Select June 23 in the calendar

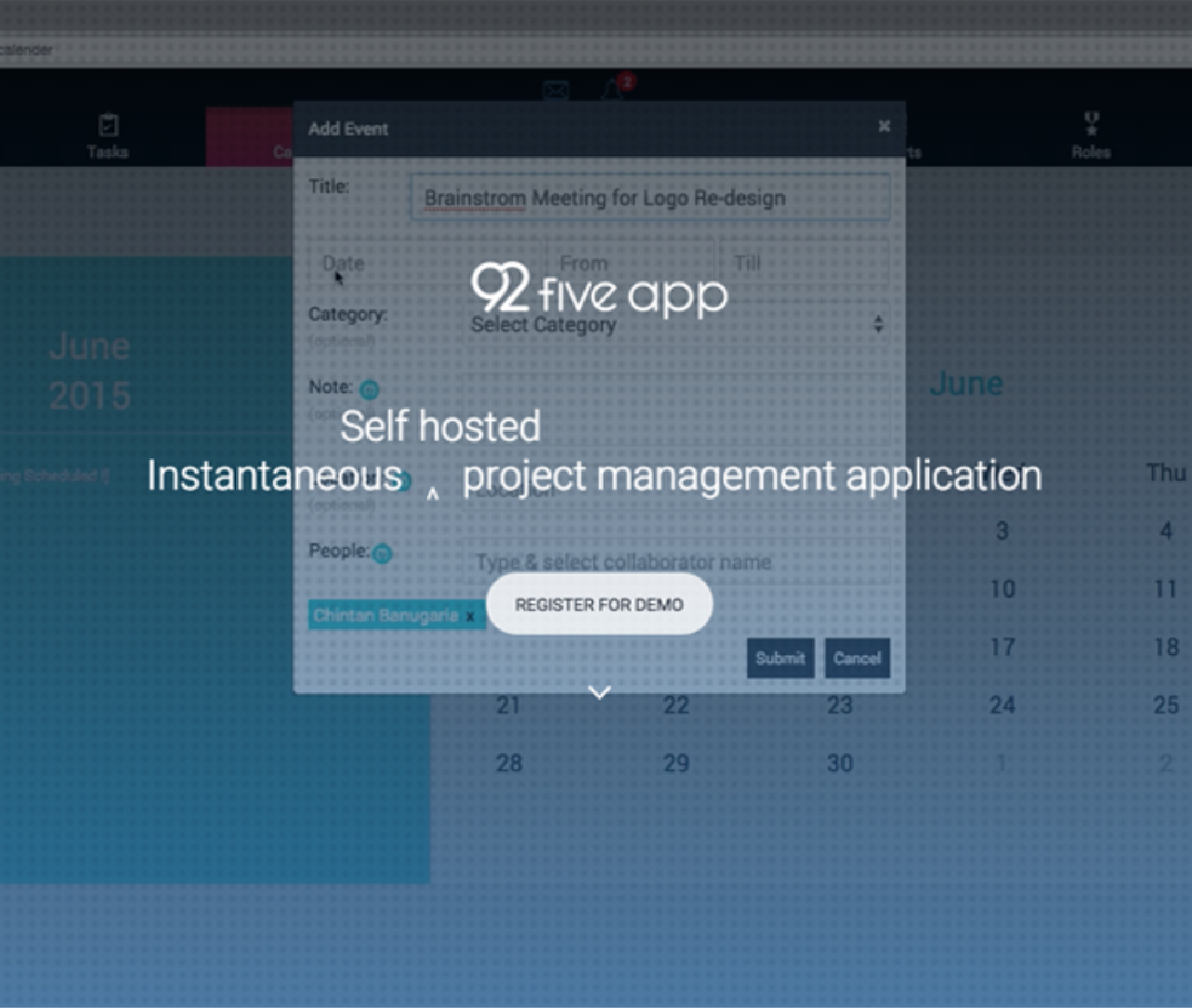839,705
